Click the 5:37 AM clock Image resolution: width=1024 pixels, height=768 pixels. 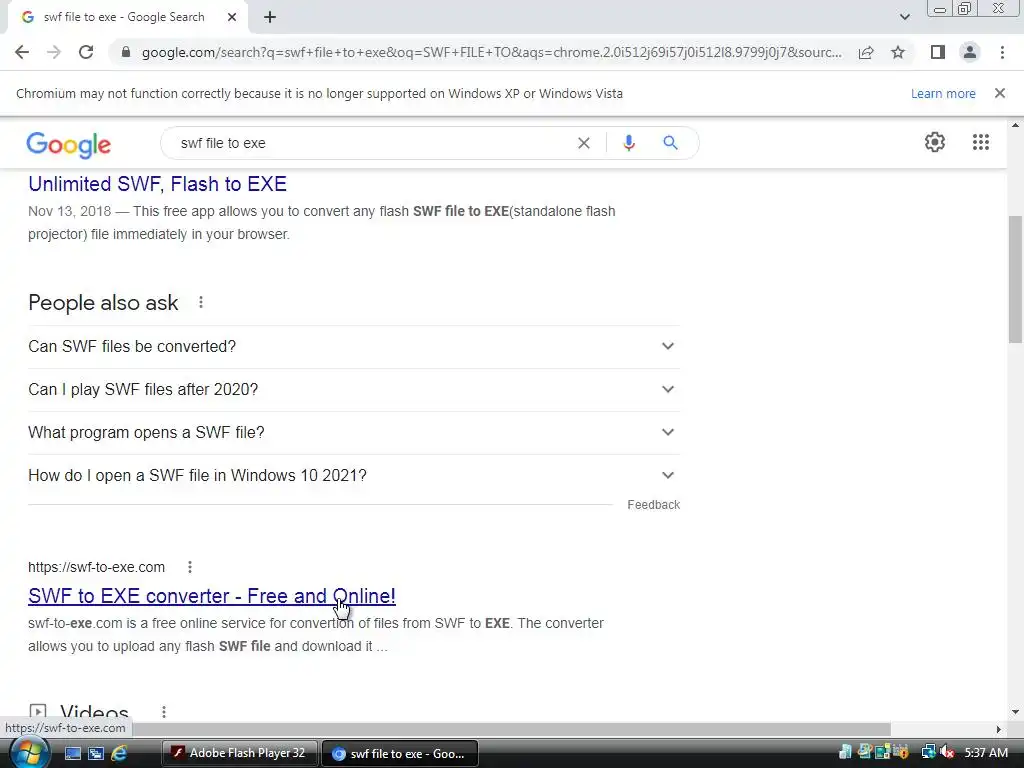(985, 753)
